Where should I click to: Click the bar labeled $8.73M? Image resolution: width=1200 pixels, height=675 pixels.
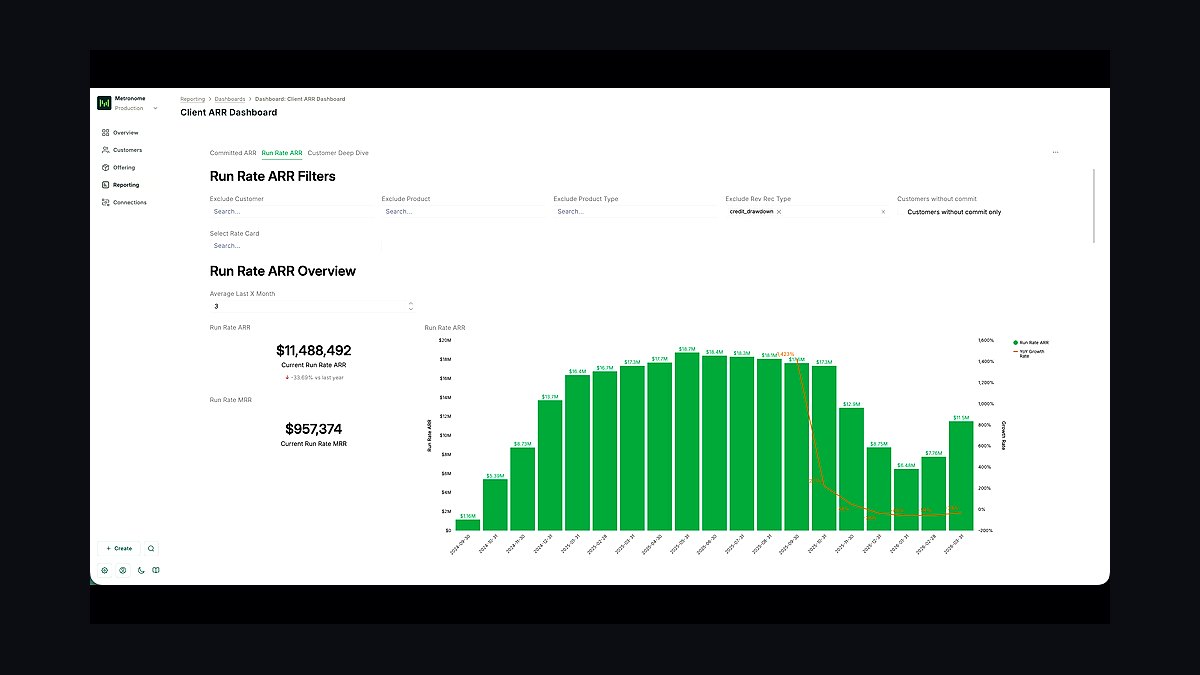click(x=523, y=489)
